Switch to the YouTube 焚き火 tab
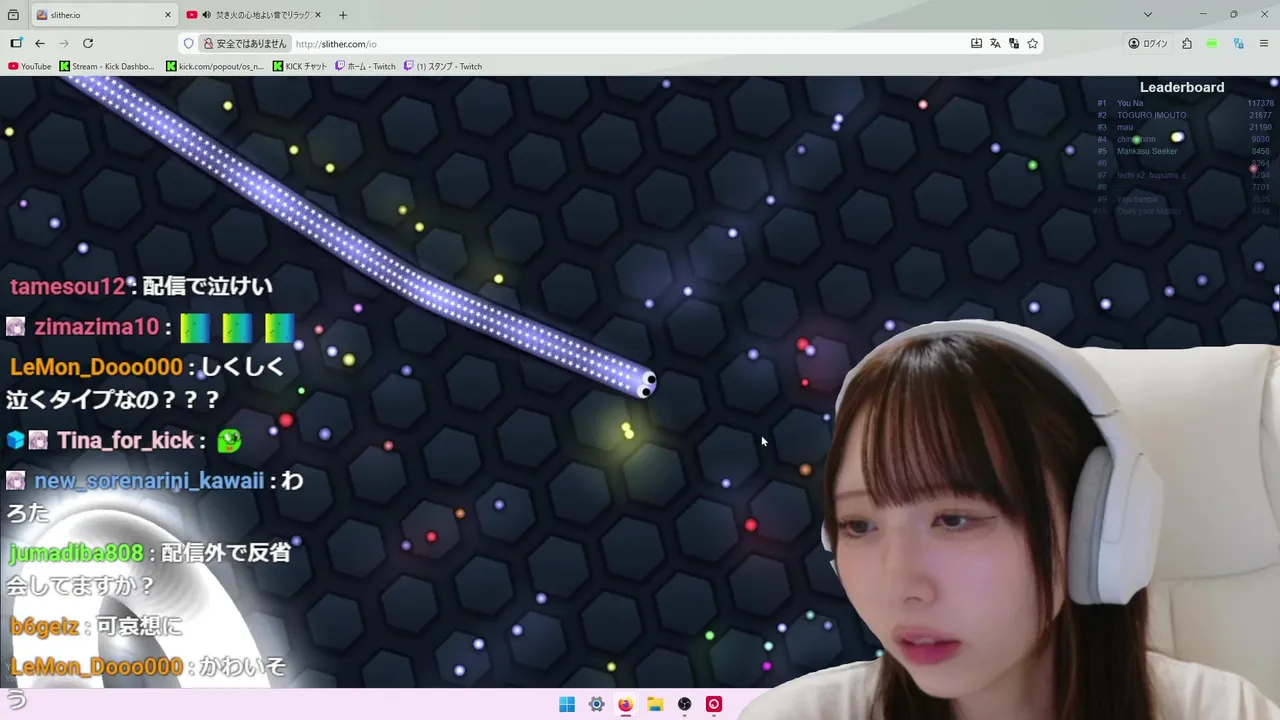The image size is (1280, 720). [x=256, y=15]
